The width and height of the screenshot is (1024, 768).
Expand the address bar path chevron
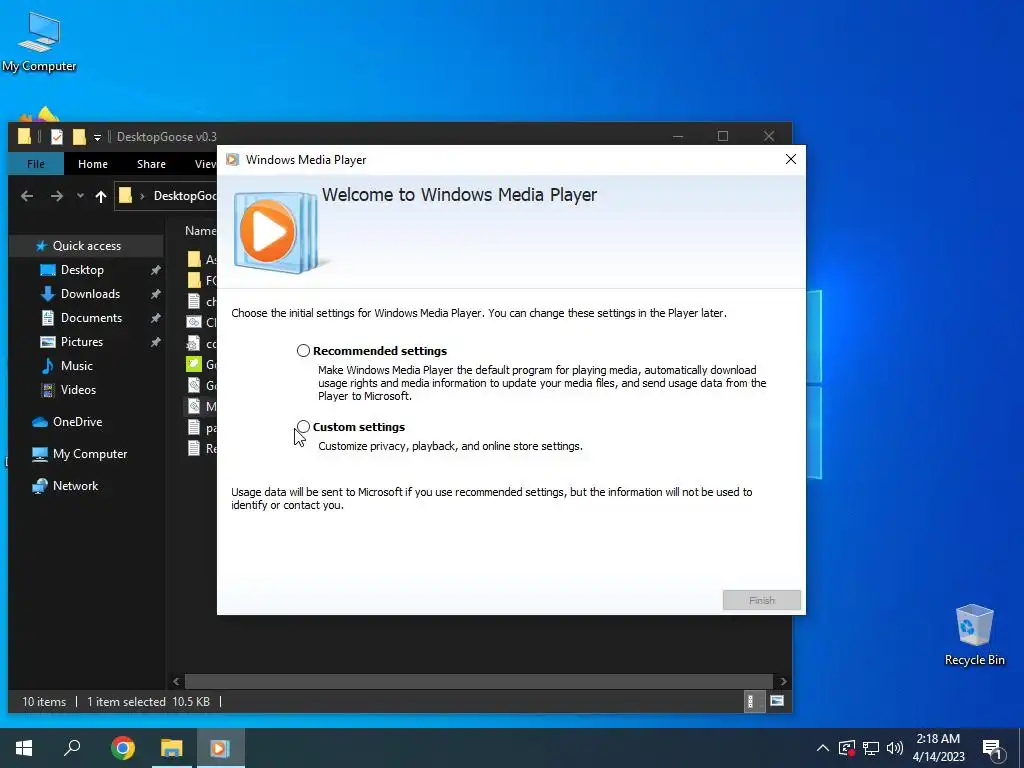click(142, 196)
